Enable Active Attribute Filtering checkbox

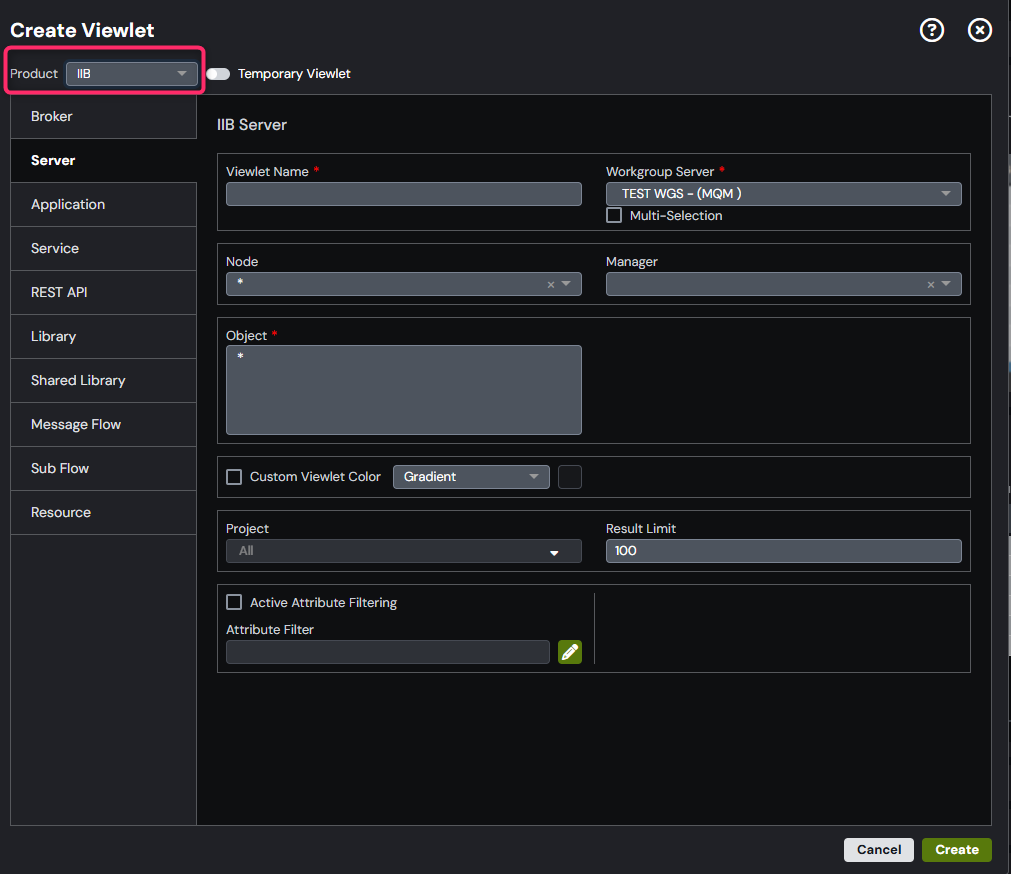pyautogui.click(x=234, y=602)
